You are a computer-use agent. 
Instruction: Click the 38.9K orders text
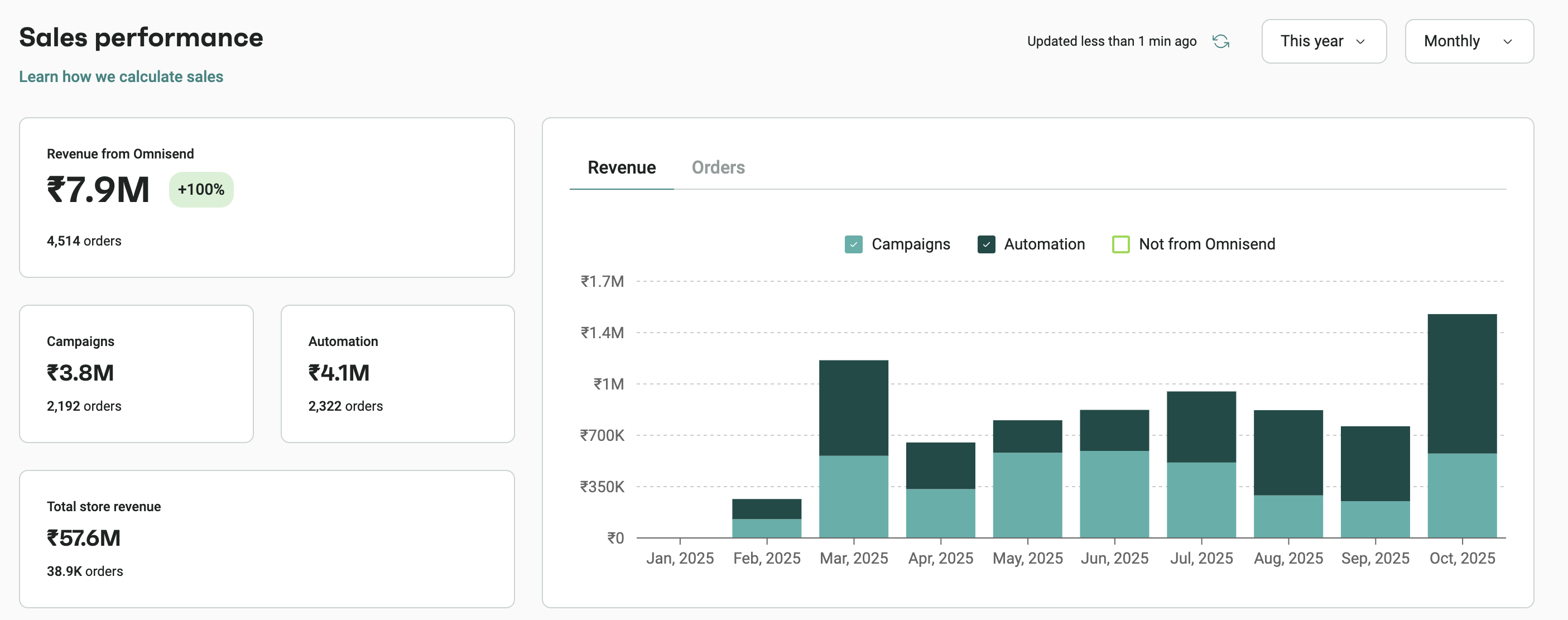click(85, 571)
